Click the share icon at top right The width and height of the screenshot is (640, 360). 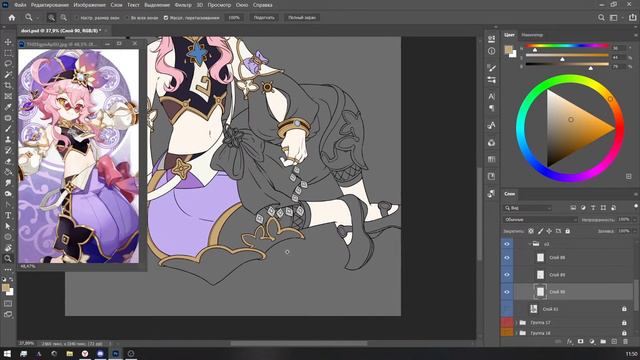(x=632, y=18)
